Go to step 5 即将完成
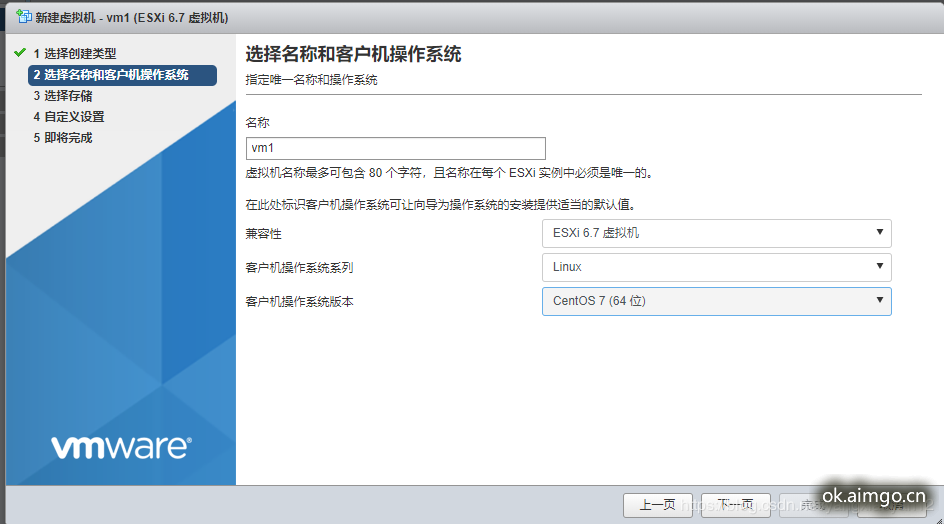Viewport: 944px width, 524px height. (x=63, y=138)
